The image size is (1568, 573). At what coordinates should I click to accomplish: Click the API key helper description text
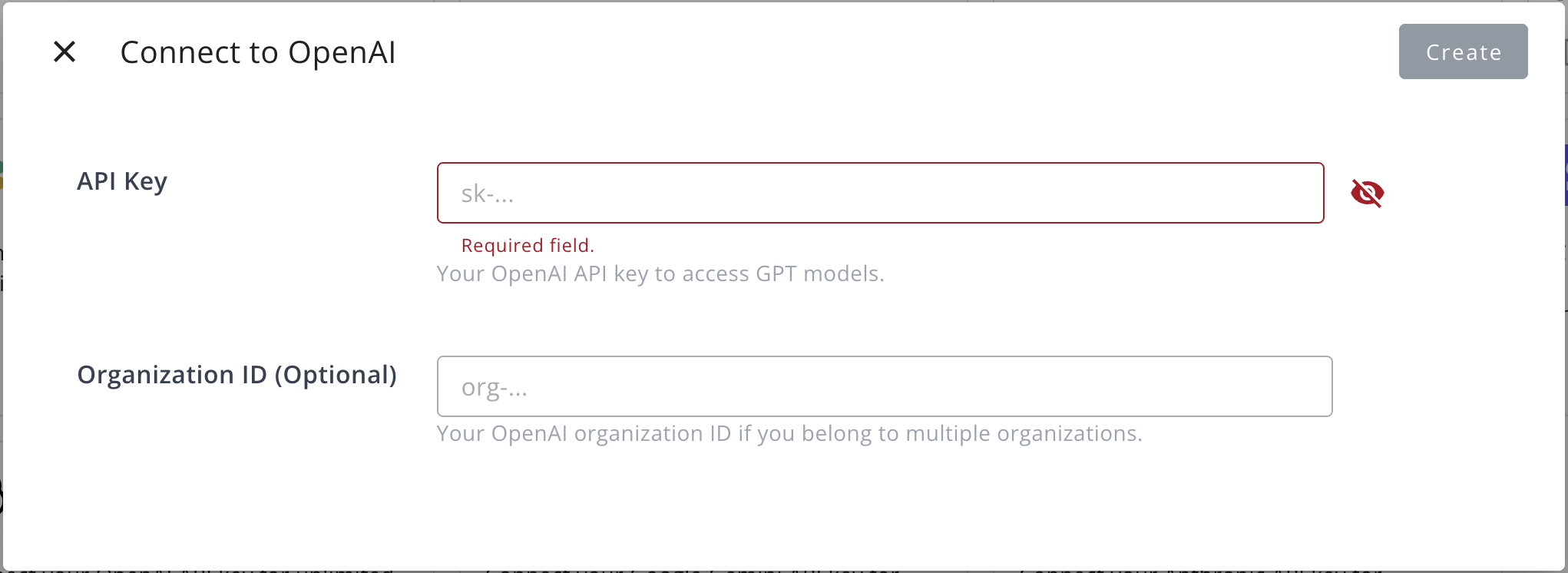[660, 274]
